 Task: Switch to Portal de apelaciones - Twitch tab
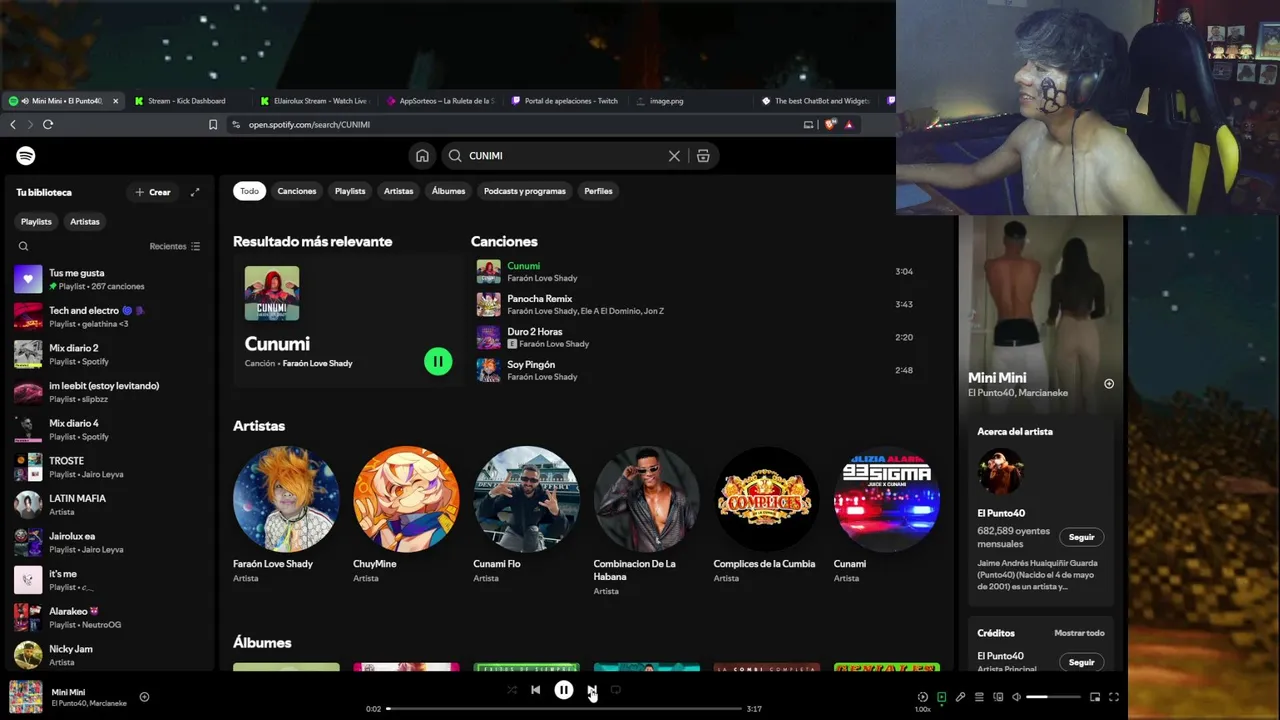pos(570,101)
